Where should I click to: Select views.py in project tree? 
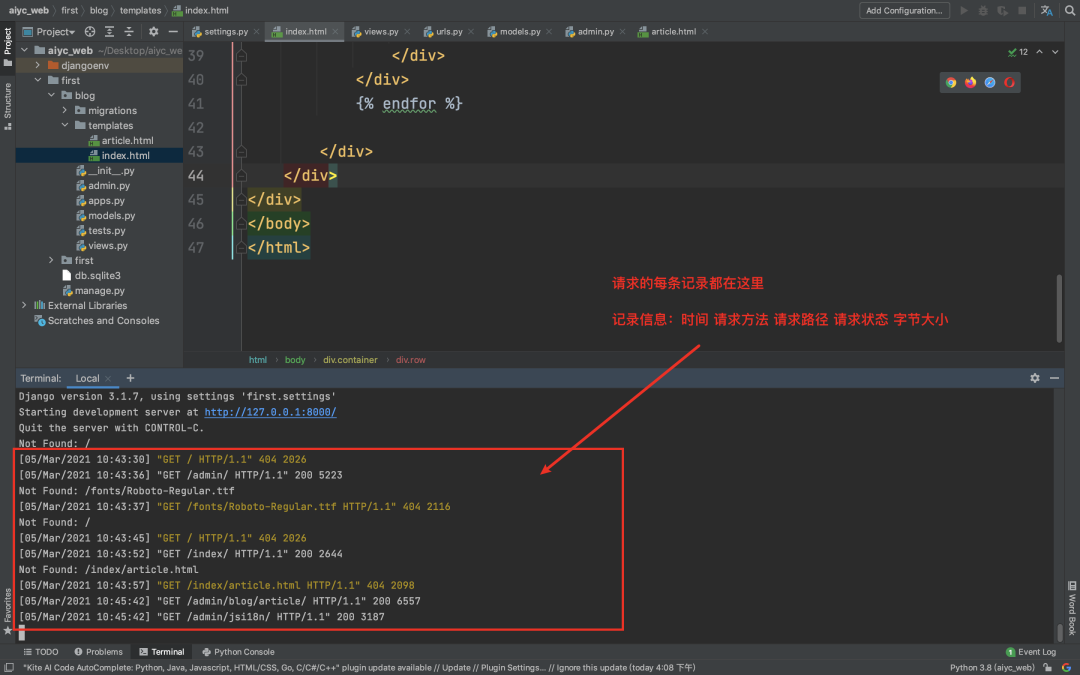click(x=101, y=245)
